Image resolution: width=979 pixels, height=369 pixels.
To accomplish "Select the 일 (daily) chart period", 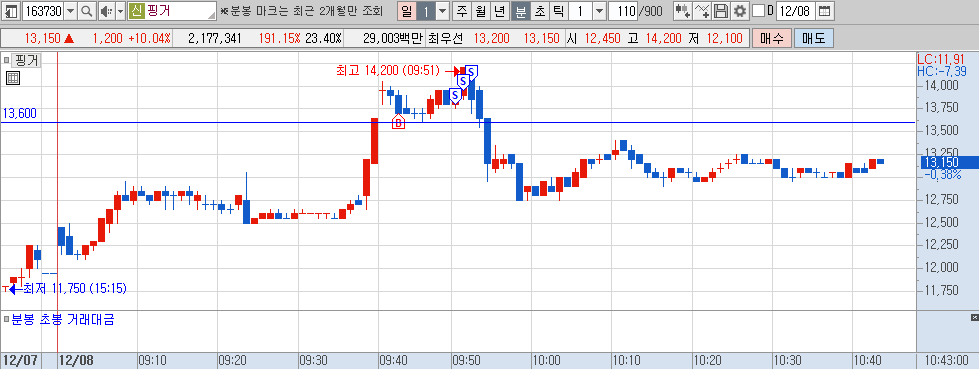I will (407, 11).
